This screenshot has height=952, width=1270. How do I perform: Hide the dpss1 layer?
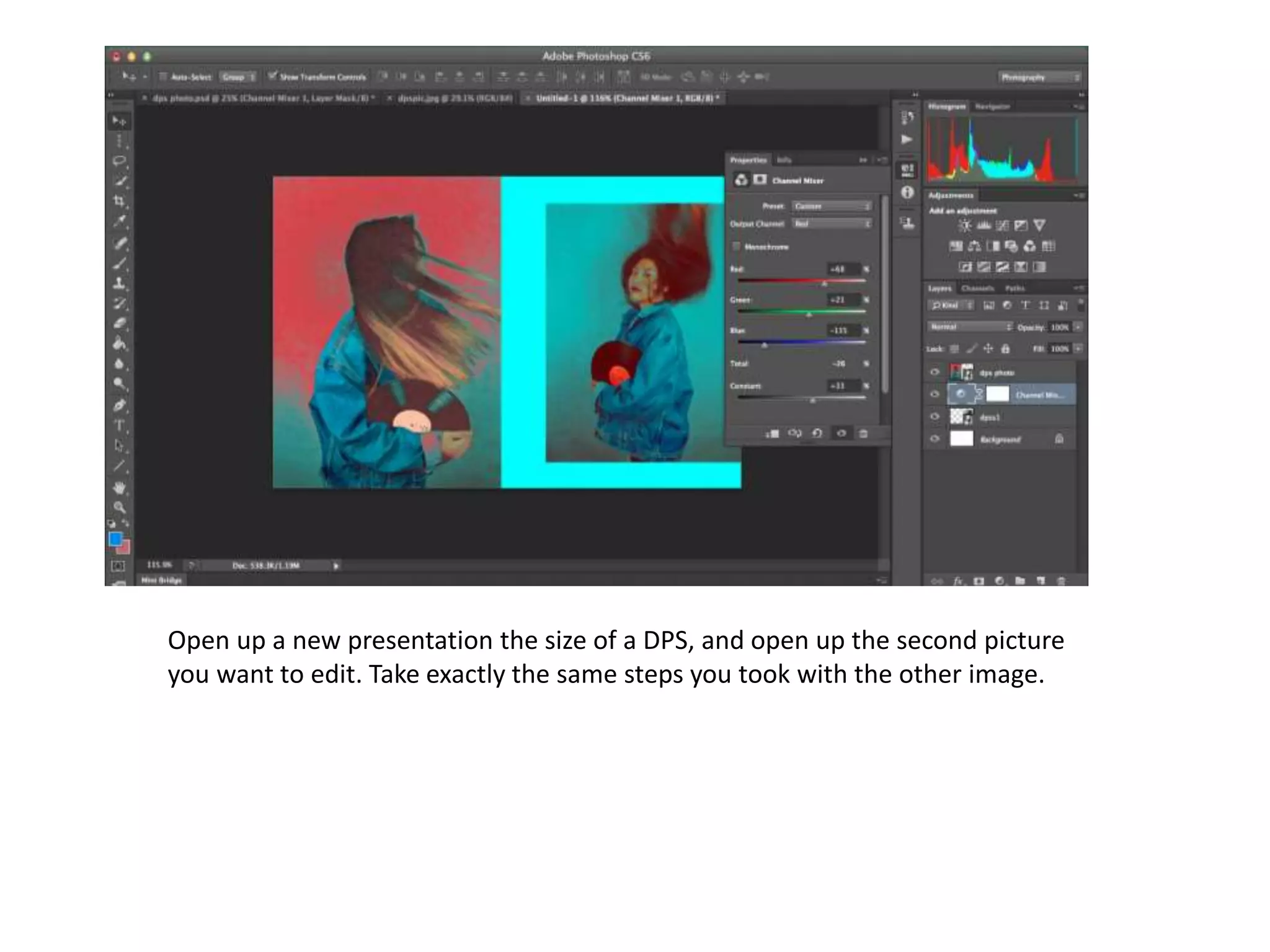click(935, 416)
